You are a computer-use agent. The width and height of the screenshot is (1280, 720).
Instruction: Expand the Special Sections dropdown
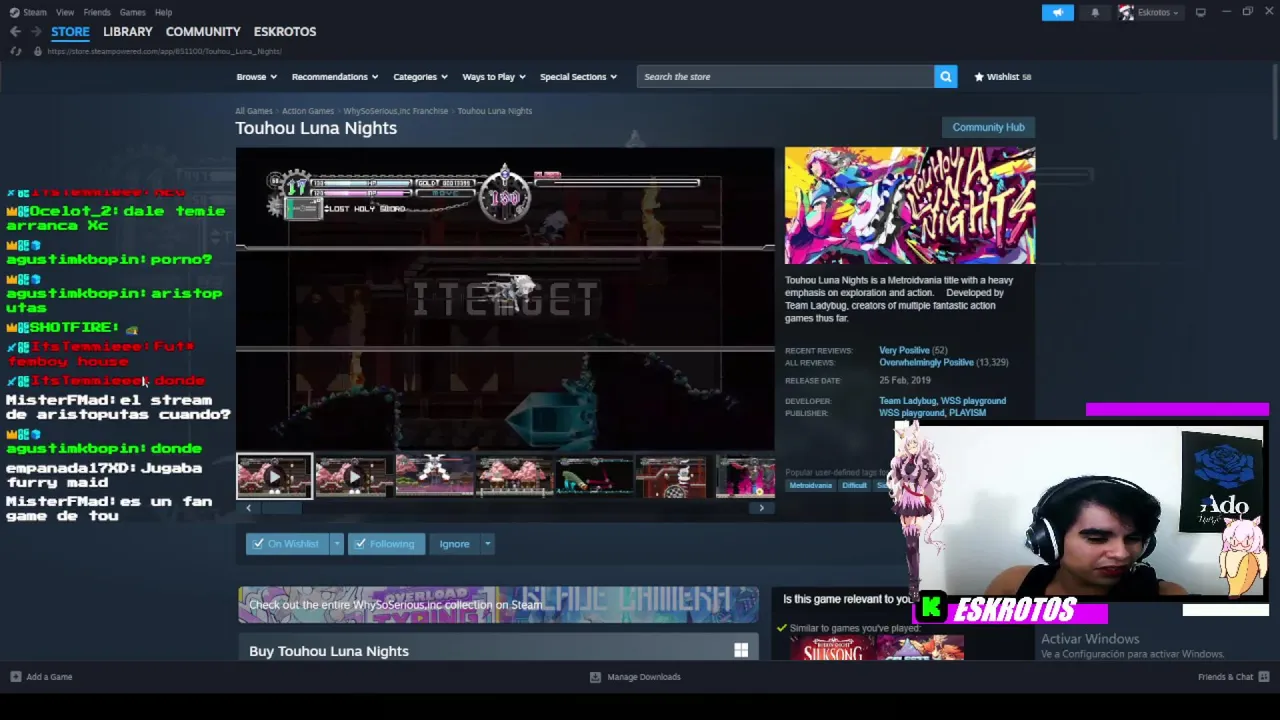pyautogui.click(x=578, y=77)
